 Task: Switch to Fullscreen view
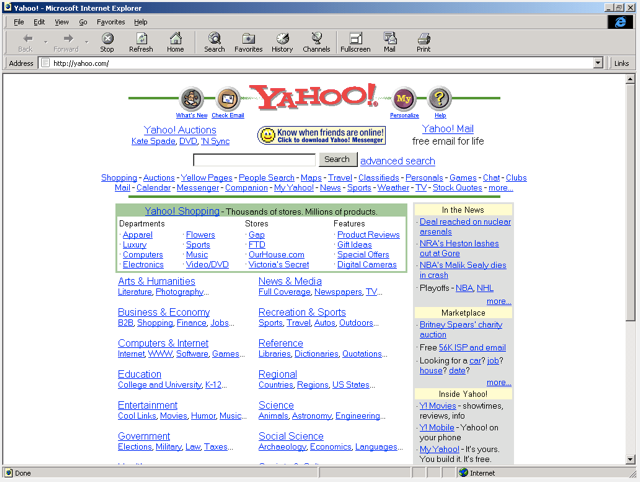355,41
